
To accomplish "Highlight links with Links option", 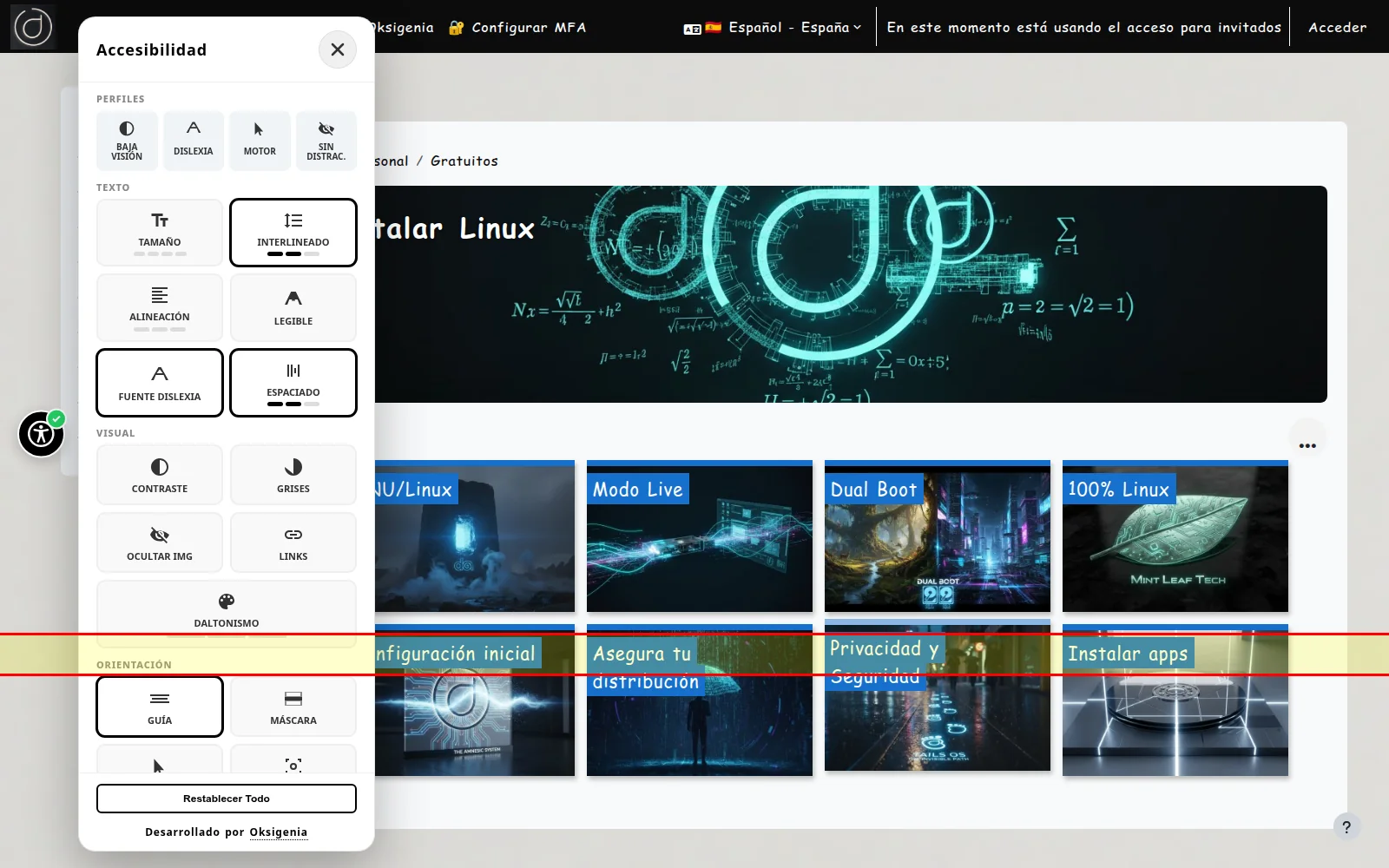I will tap(293, 542).
